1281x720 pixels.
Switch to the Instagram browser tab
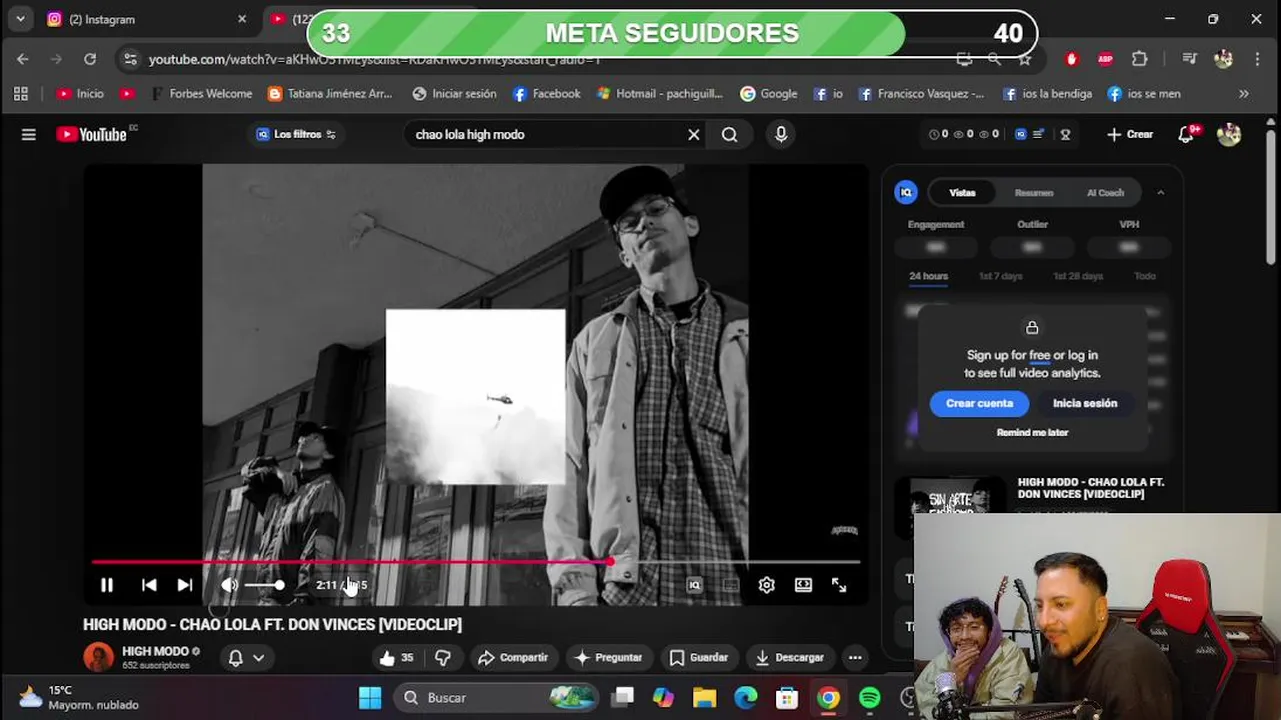[x=147, y=19]
